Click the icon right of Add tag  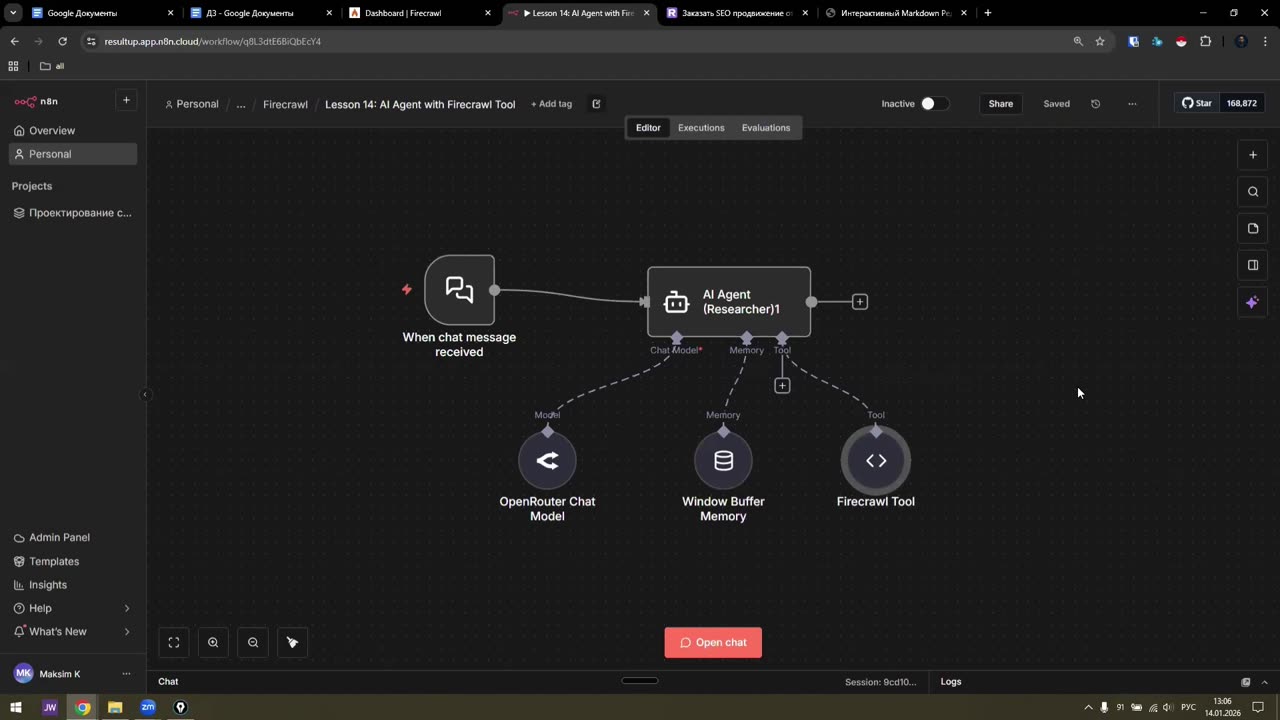click(x=596, y=104)
